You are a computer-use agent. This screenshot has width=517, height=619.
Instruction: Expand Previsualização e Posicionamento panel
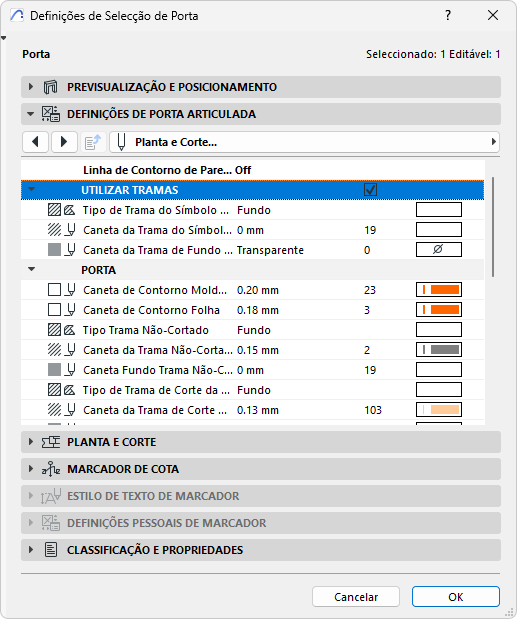coord(31,87)
